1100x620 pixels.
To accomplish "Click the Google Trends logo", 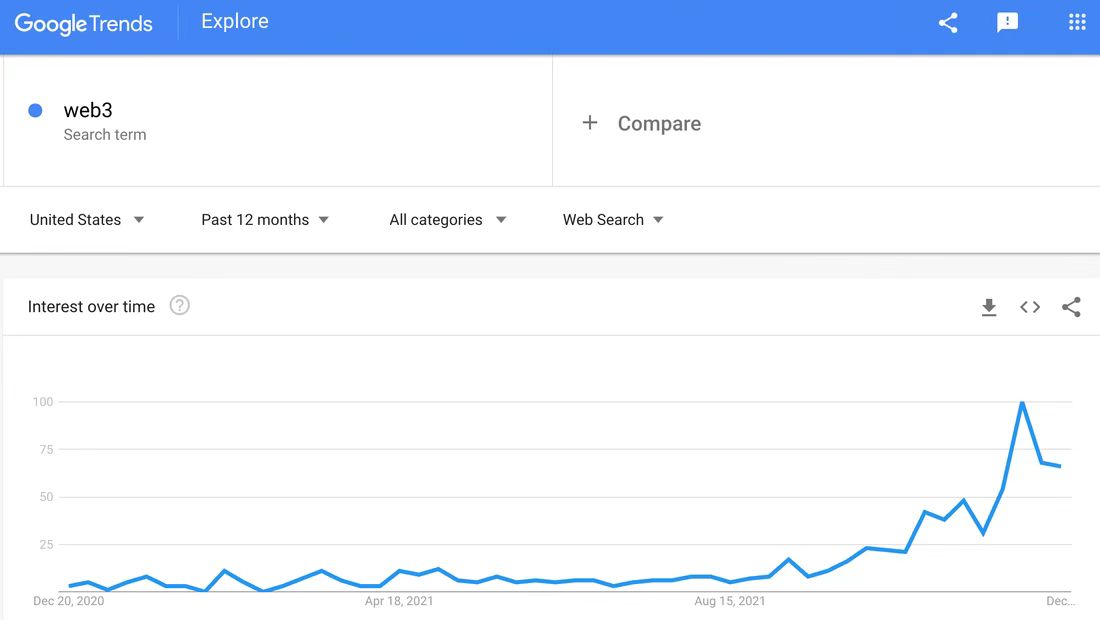I will (84, 23).
